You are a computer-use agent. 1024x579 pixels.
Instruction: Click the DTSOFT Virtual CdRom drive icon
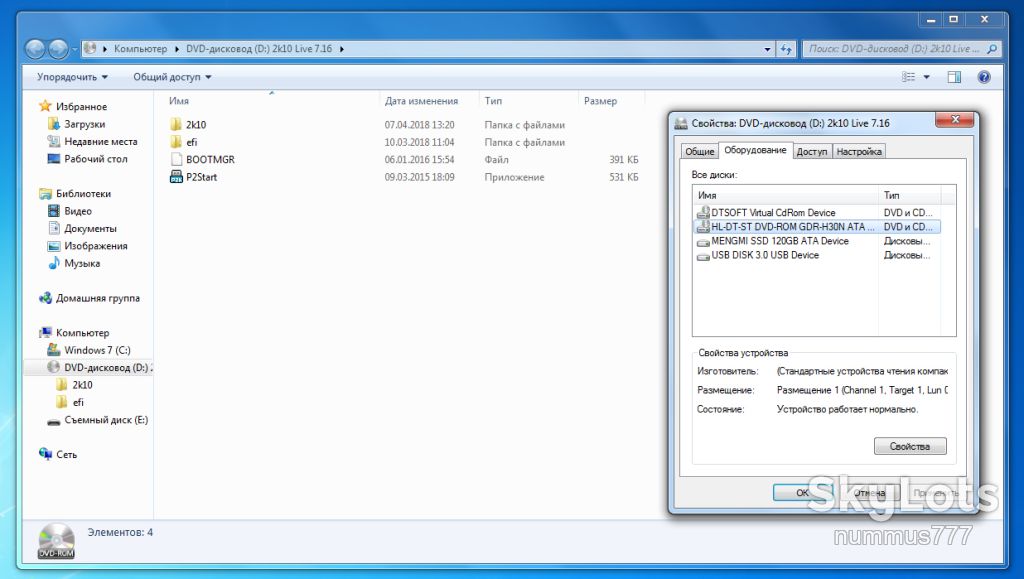click(x=703, y=212)
